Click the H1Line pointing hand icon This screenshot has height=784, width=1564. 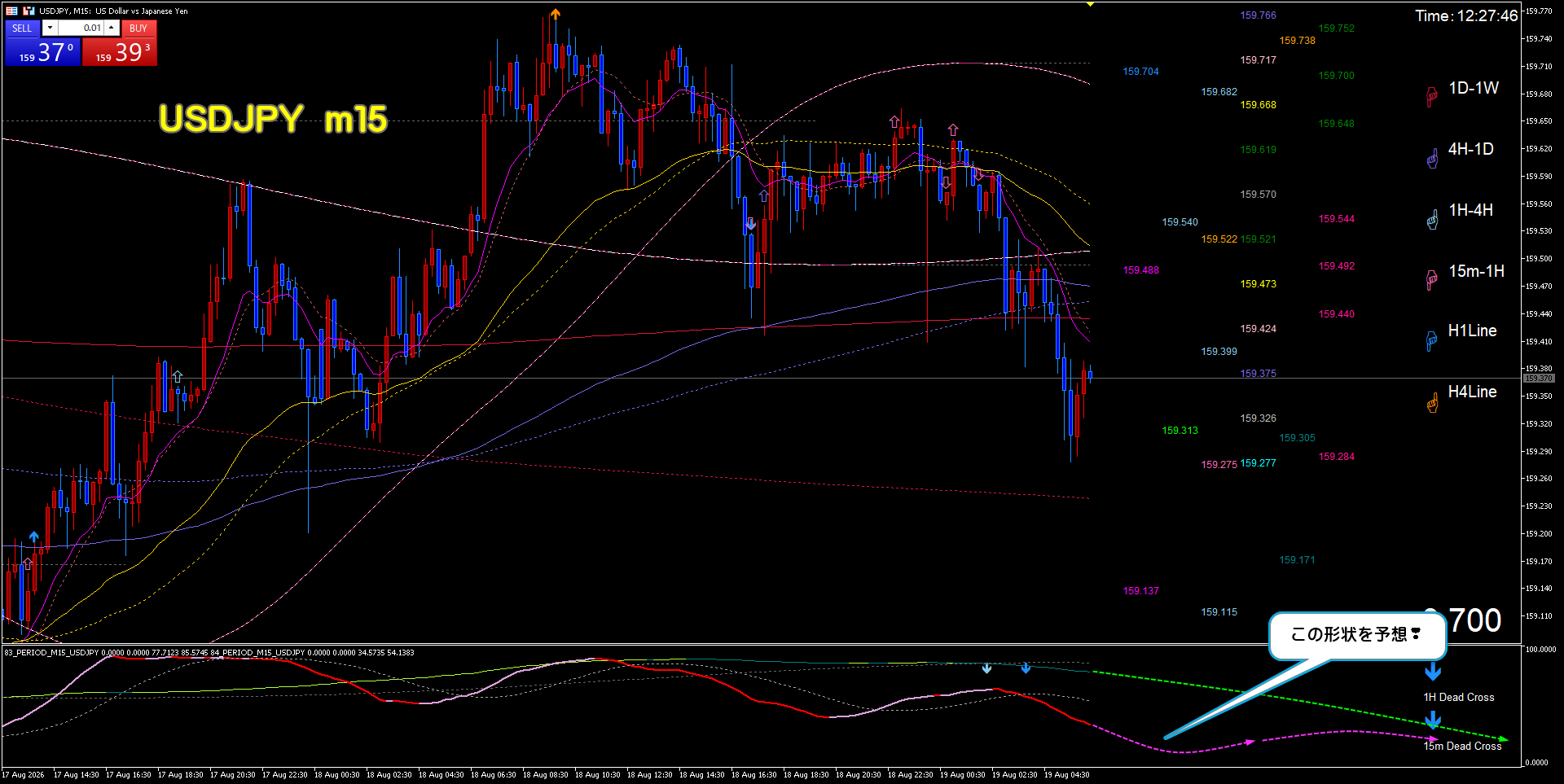(1432, 340)
